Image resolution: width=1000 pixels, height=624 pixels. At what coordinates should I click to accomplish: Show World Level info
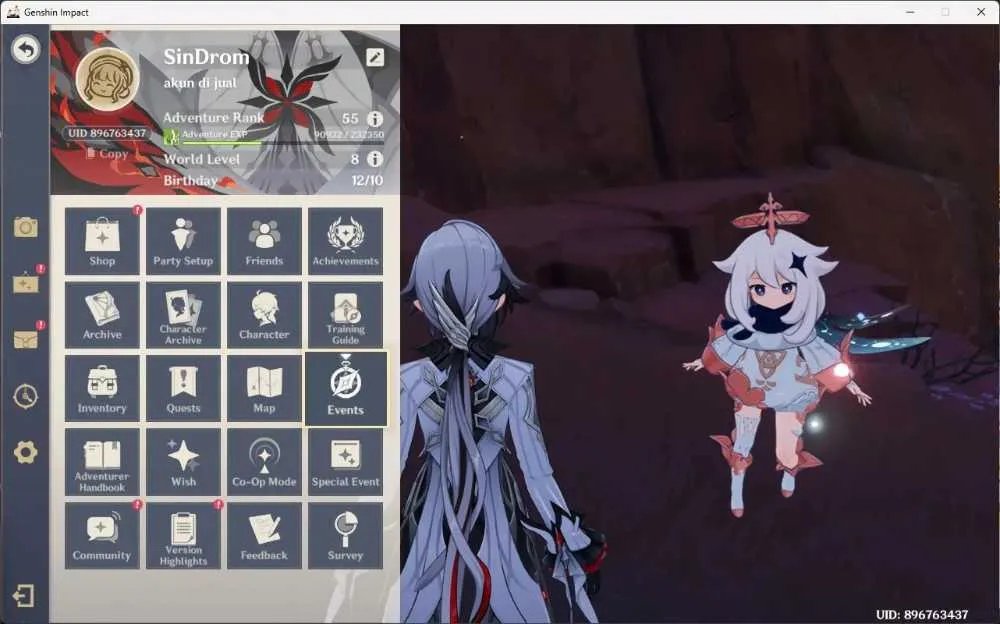point(375,159)
